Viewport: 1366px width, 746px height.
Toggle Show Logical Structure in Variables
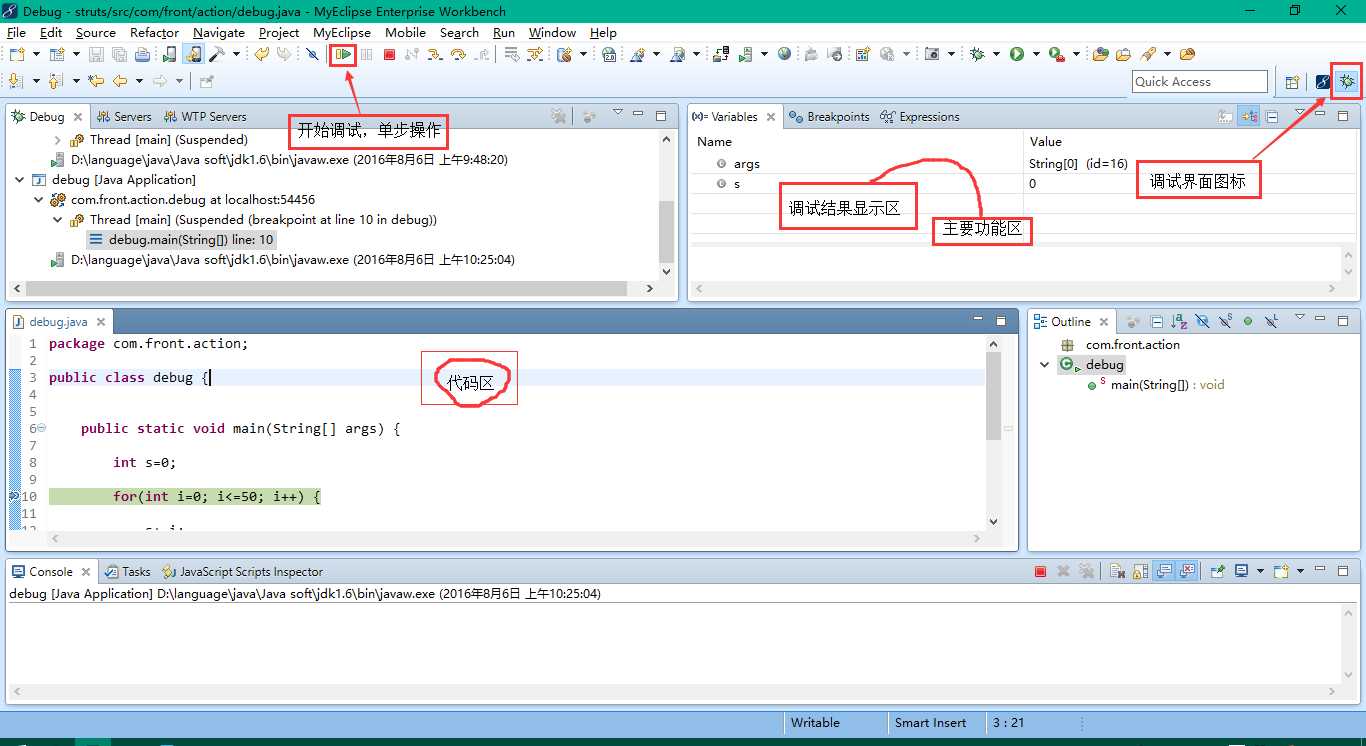[1249, 116]
